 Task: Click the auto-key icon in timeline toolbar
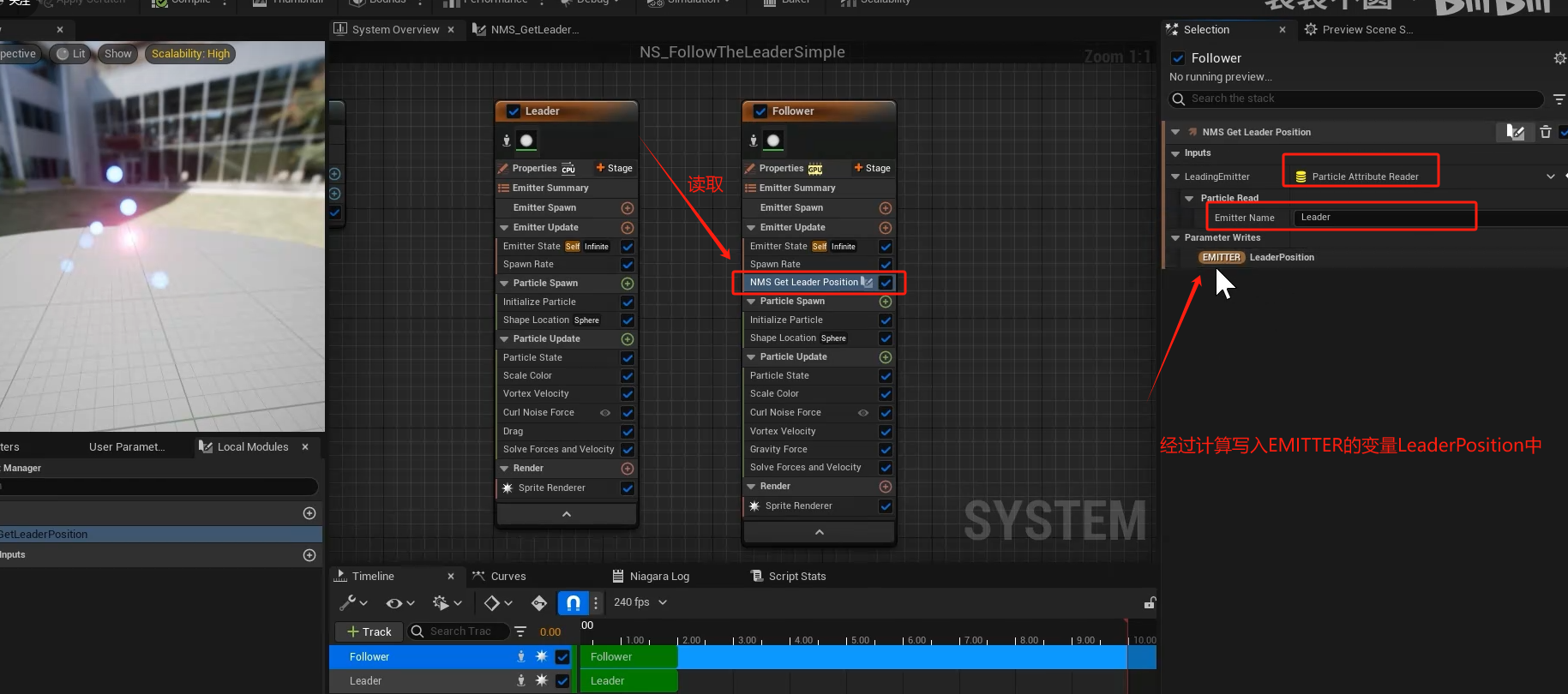[x=539, y=603]
